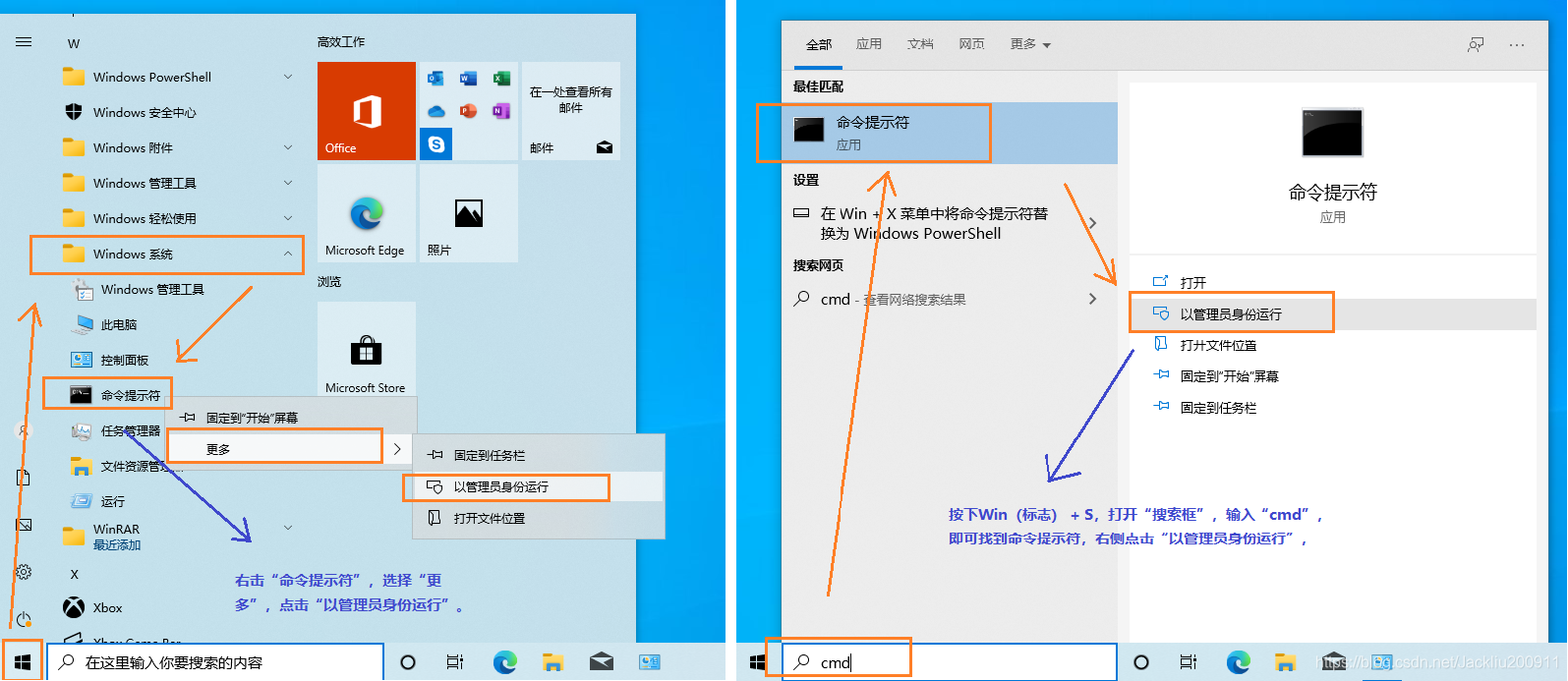This screenshot has width=1568, height=681.
Task: Click Cortana circle in left taskbar
Action: click(408, 662)
